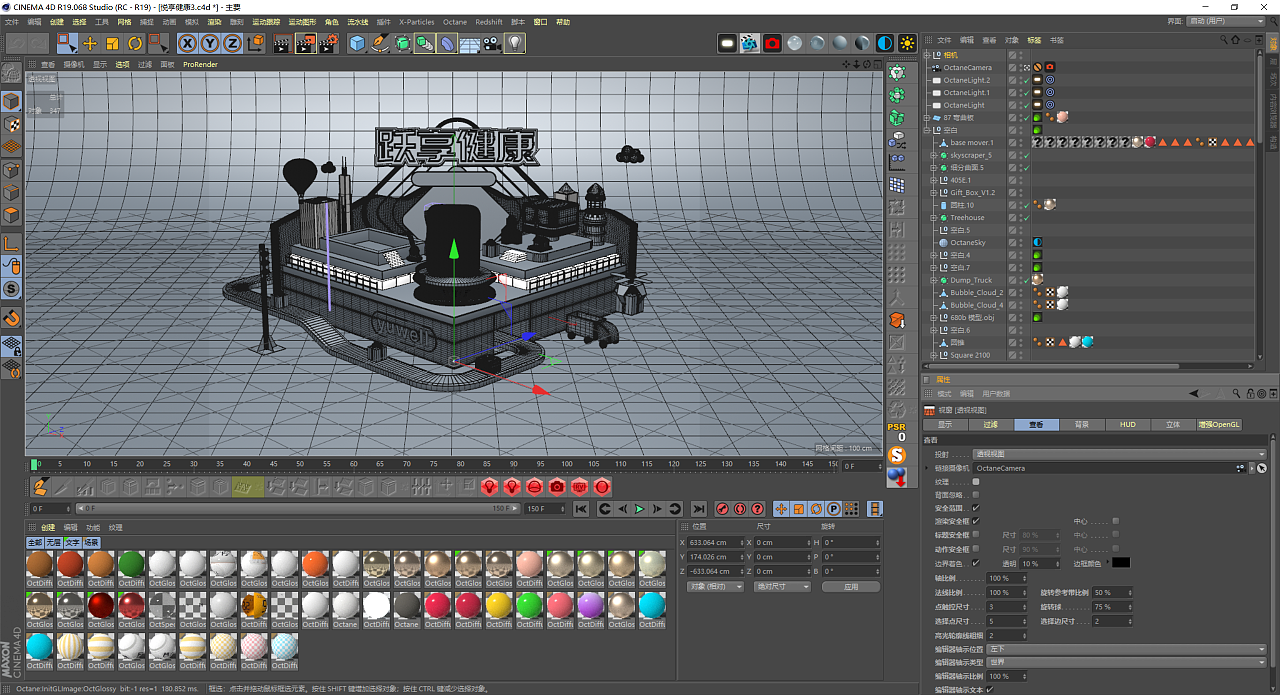The width and height of the screenshot is (1280, 695).
Task: Open the X-Particles menu
Action: coord(416,21)
